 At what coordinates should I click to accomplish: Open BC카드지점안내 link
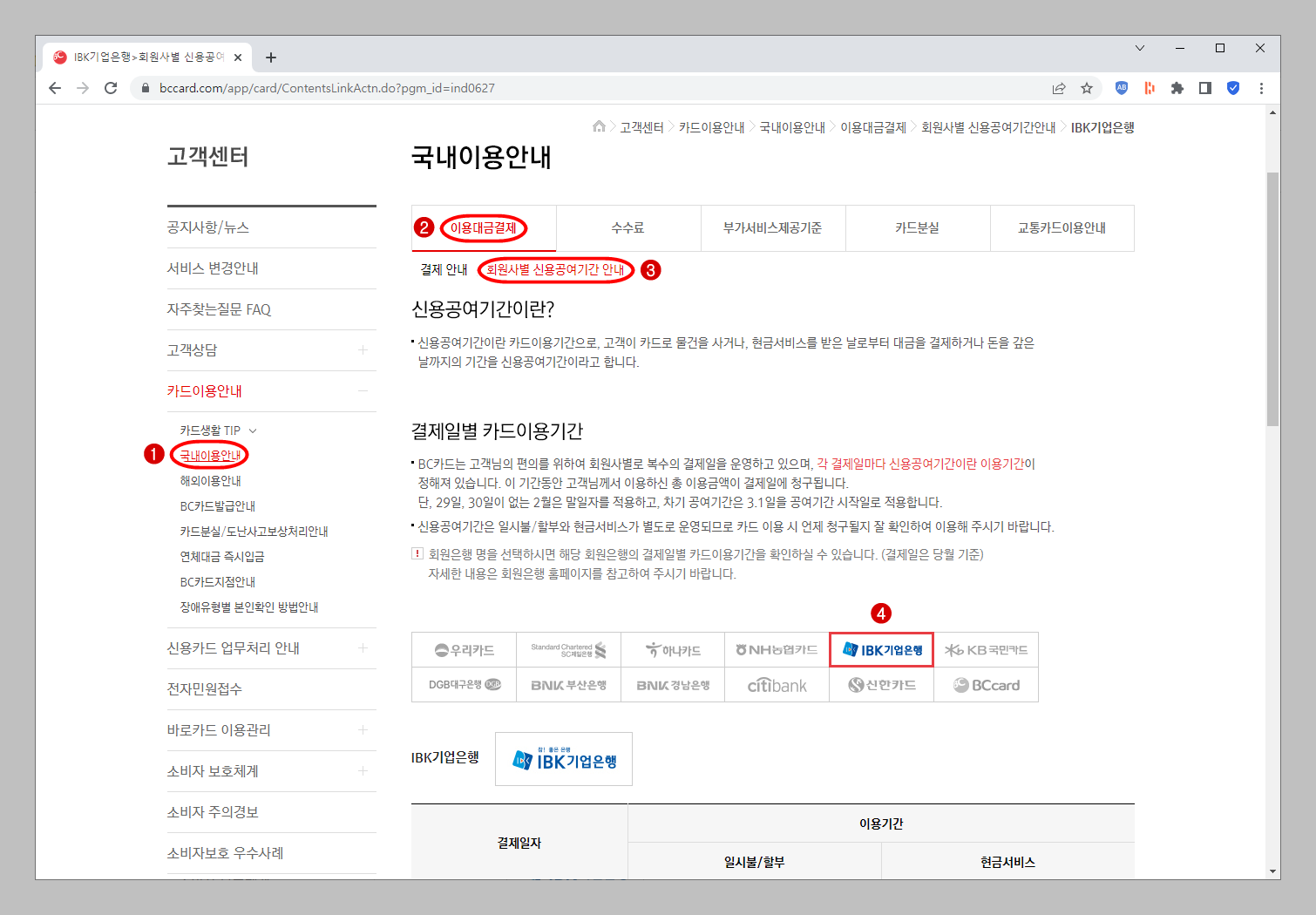click(218, 582)
